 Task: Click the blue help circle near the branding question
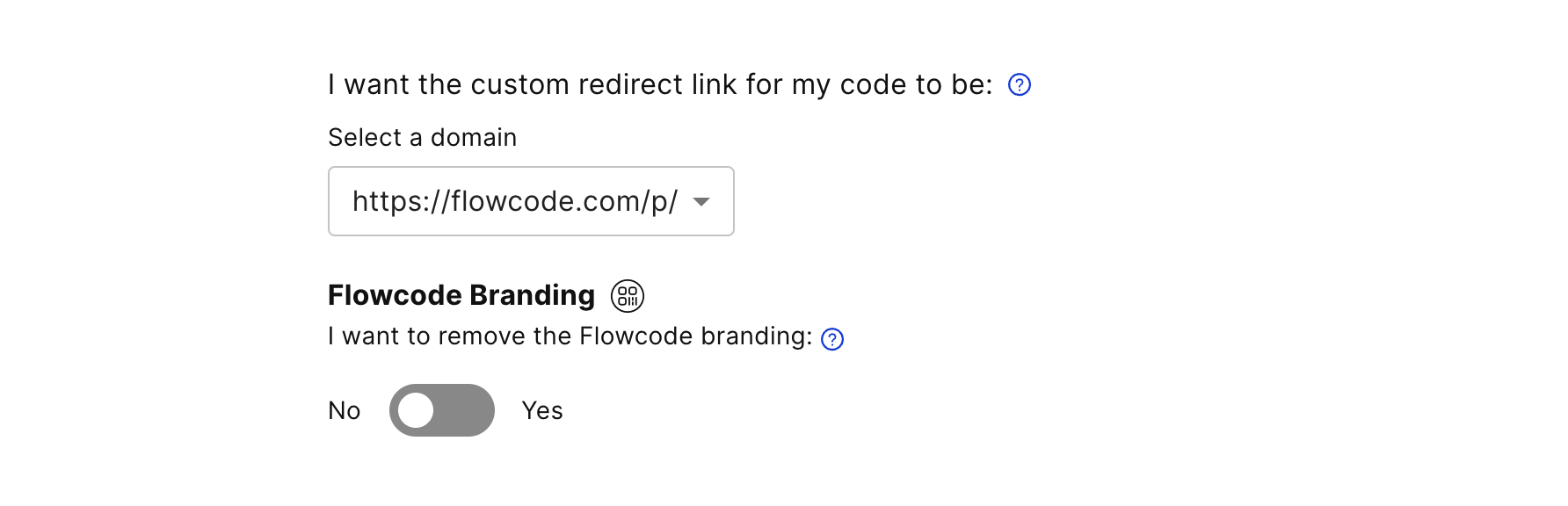click(x=831, y=337)
